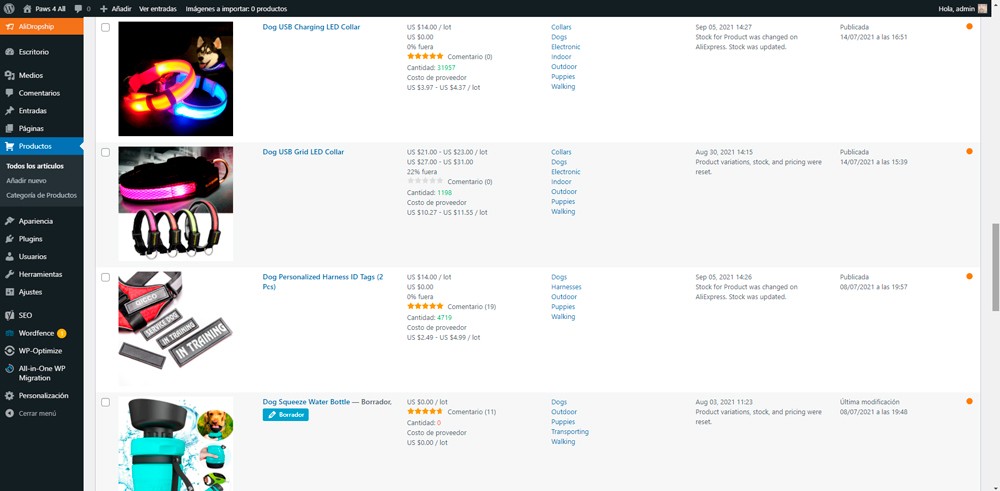This screenshot has height=491, width=1000.
Task: Click Comentario (19) text
Action: pos(471,307)
